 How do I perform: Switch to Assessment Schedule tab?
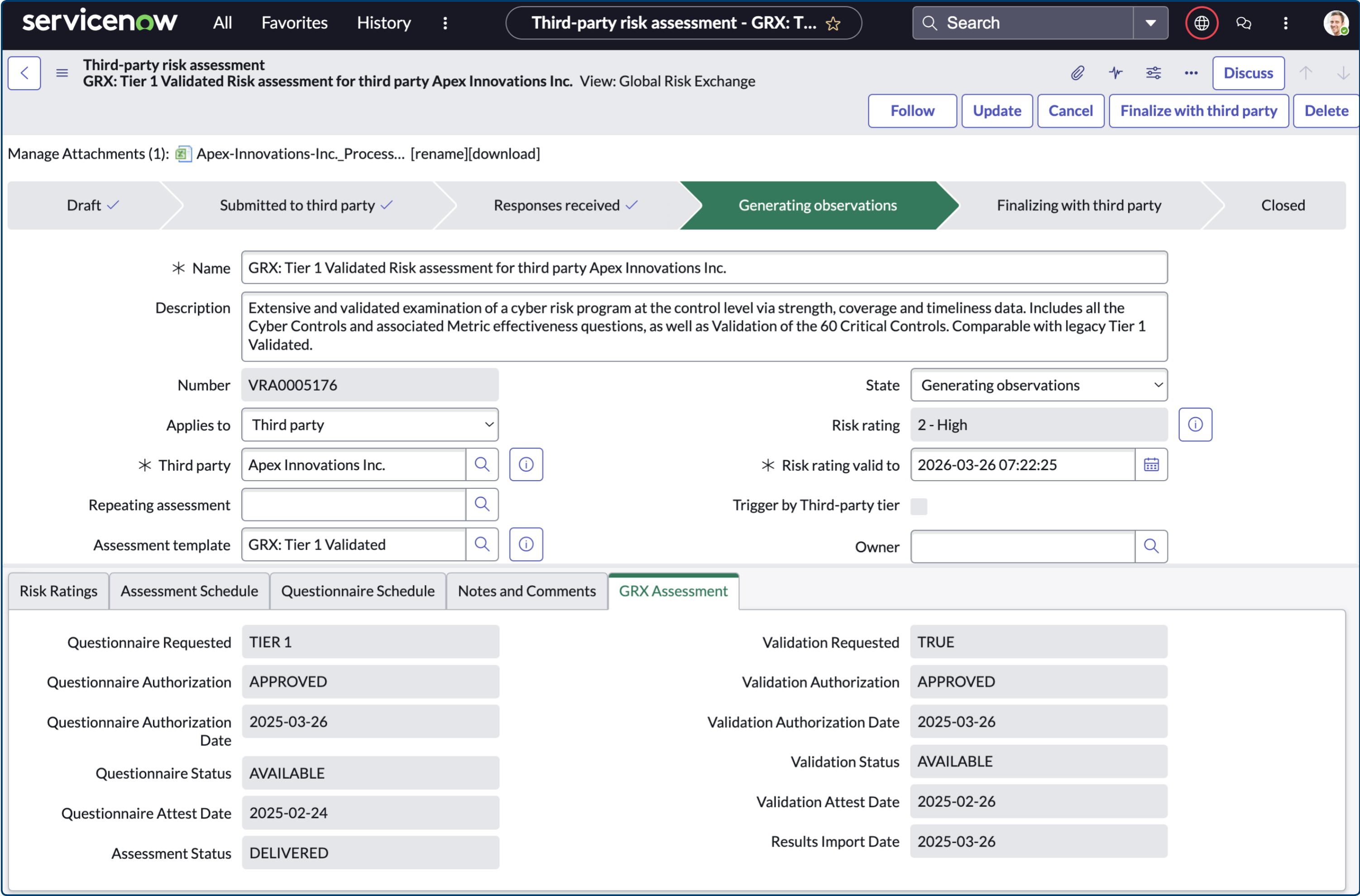coord(189,591)
